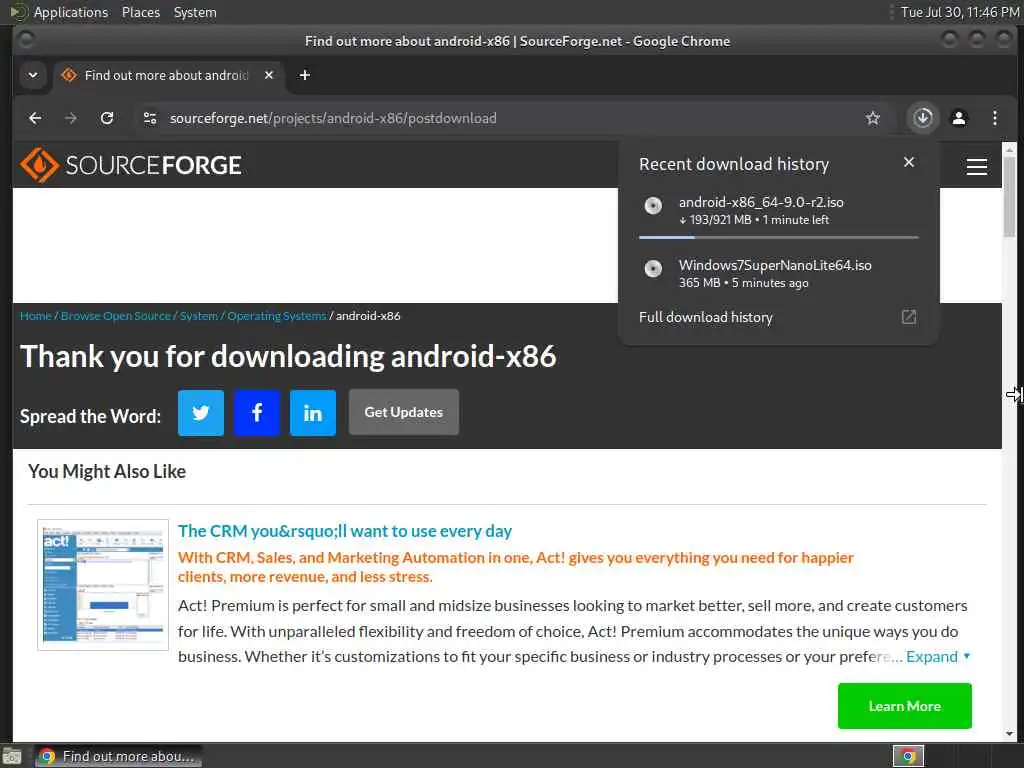Viewport: 1024px width, 768px height.
Task: Open the Applications menu
Action: click(71, 12)
